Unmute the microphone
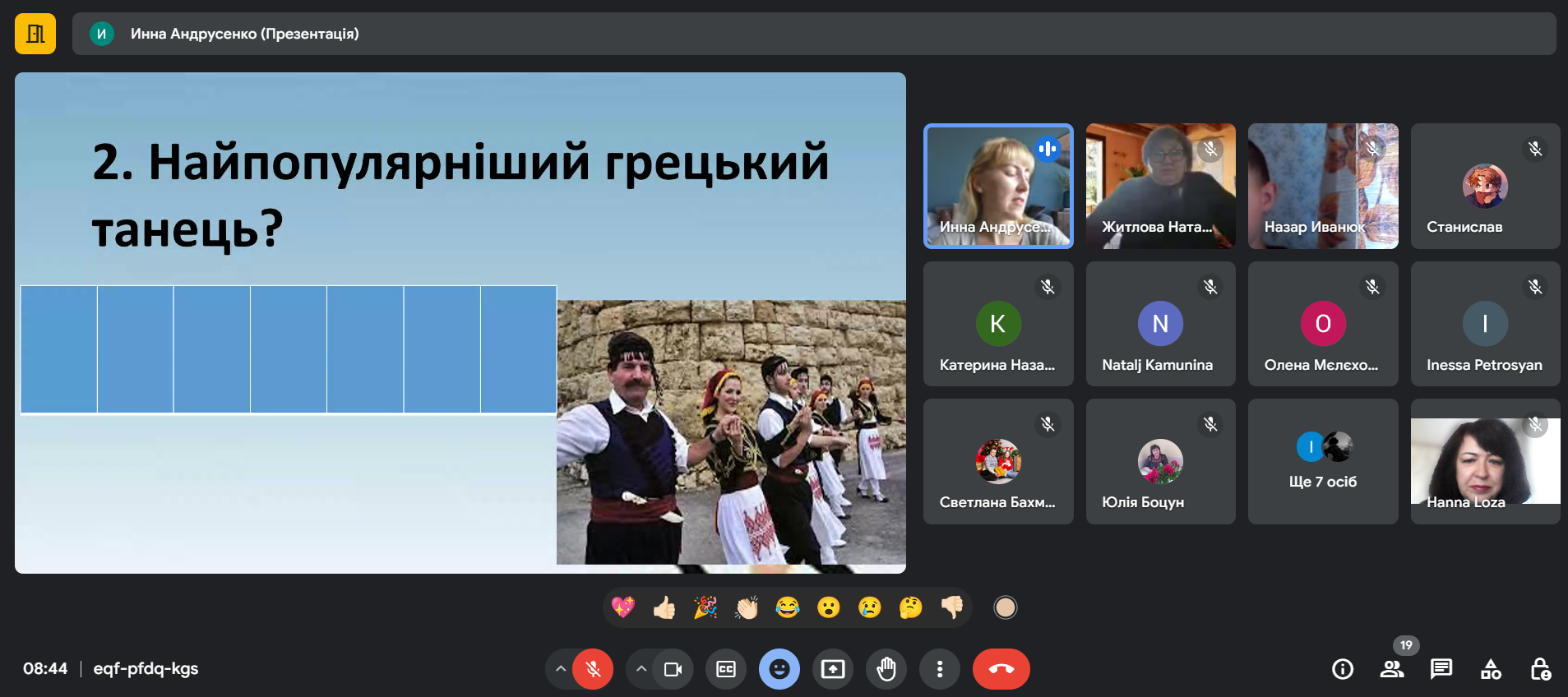The width and height of the screenshot is (1568, 697). coord(593,669)
